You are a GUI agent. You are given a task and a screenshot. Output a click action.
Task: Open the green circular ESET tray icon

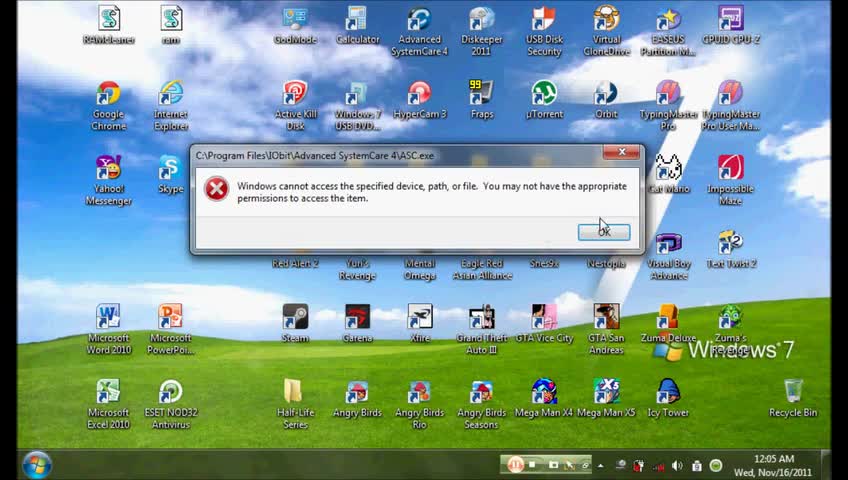tap(716, 465)
